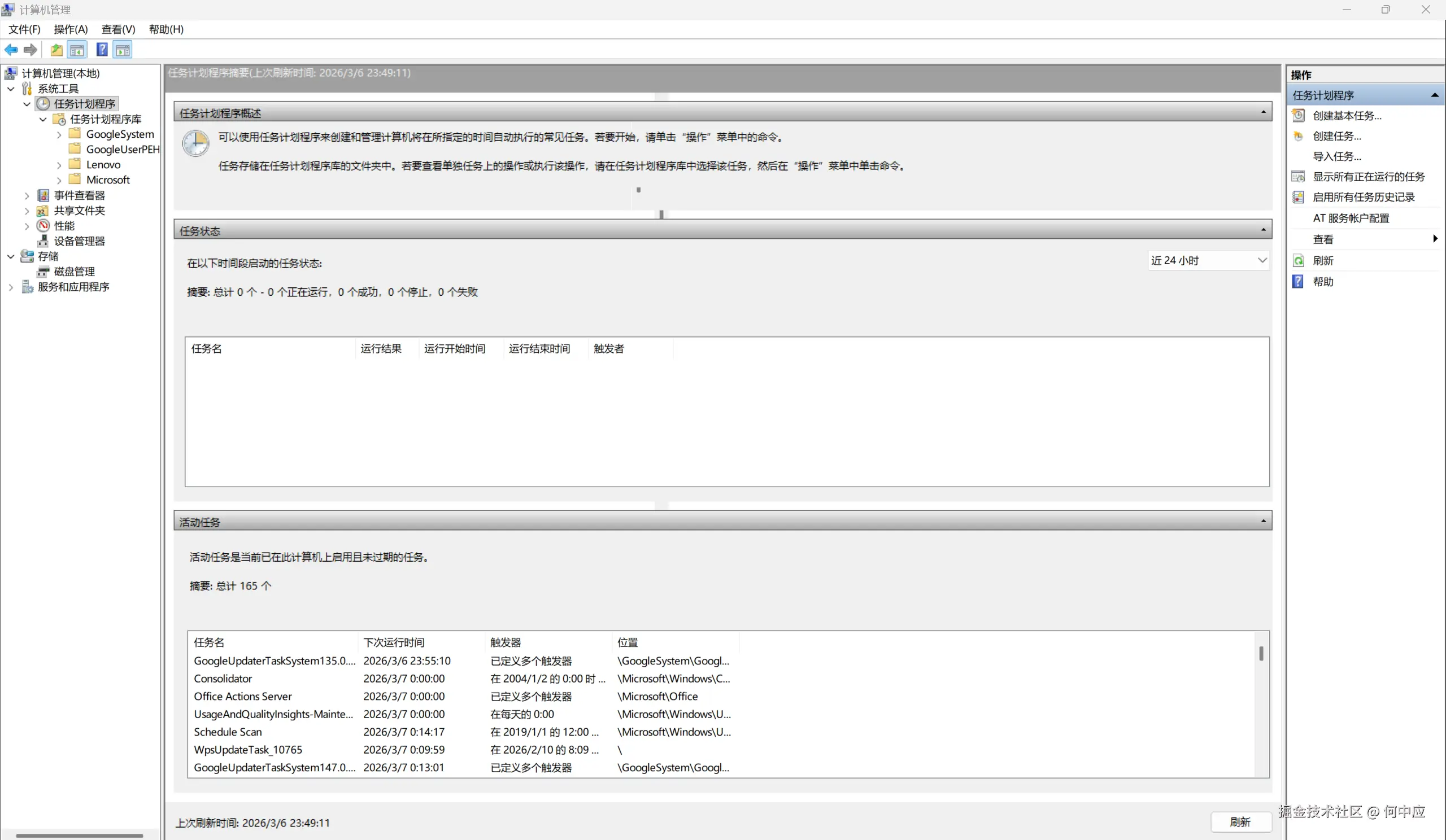
Task: Collapse the 活动任务 section header
Action: tap(1263, 521)
